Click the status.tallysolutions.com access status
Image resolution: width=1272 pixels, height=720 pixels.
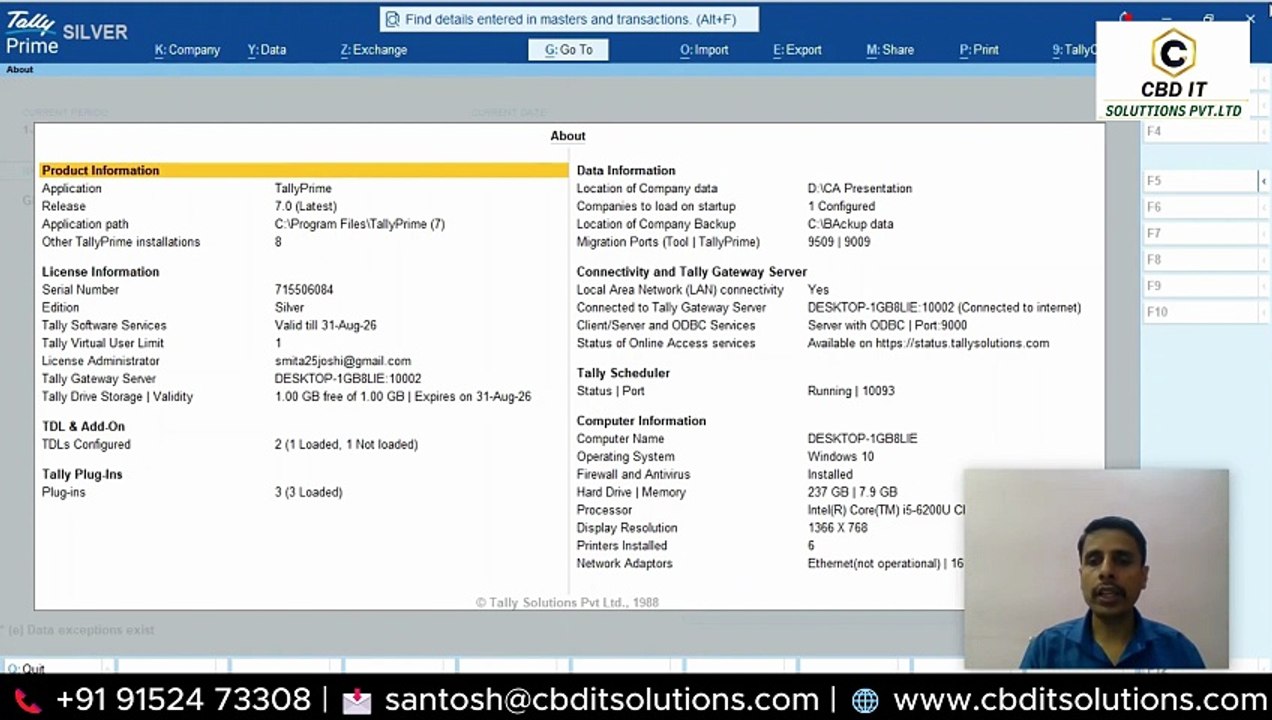pyautogui.click(x=928, y=344)
